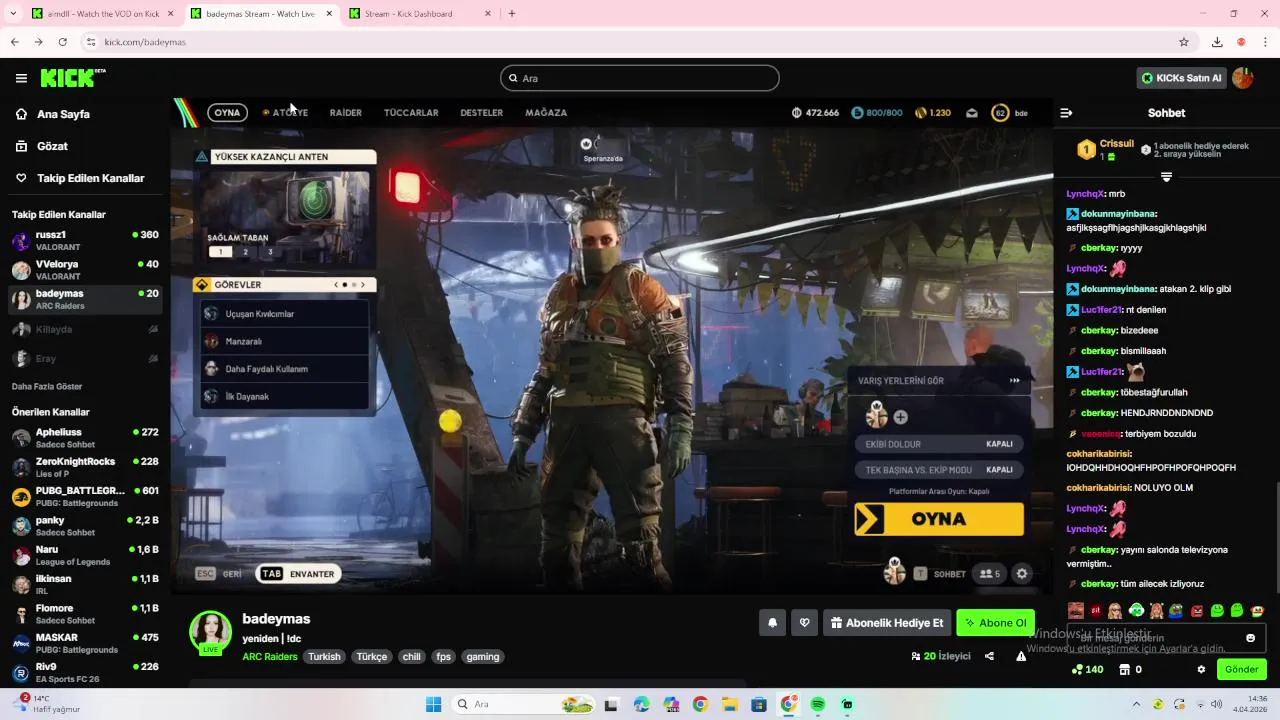
Task: Close the badeymas Stream browser tab
Action: (x=329, y=14)
